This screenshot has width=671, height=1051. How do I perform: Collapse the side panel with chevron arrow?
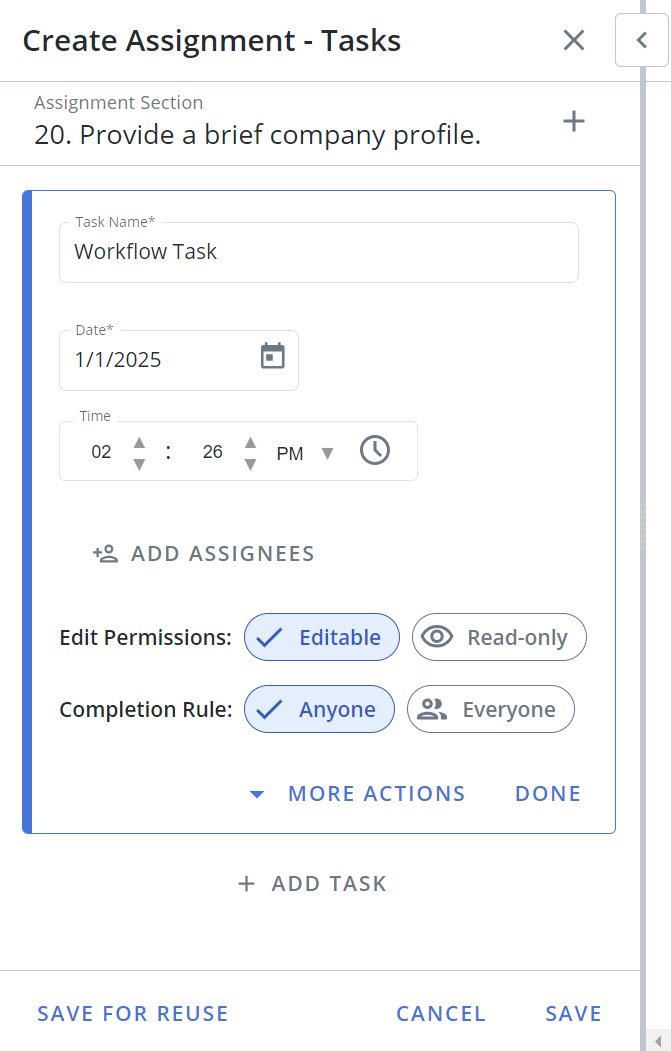pyautogui.click(x=642, y=40)
